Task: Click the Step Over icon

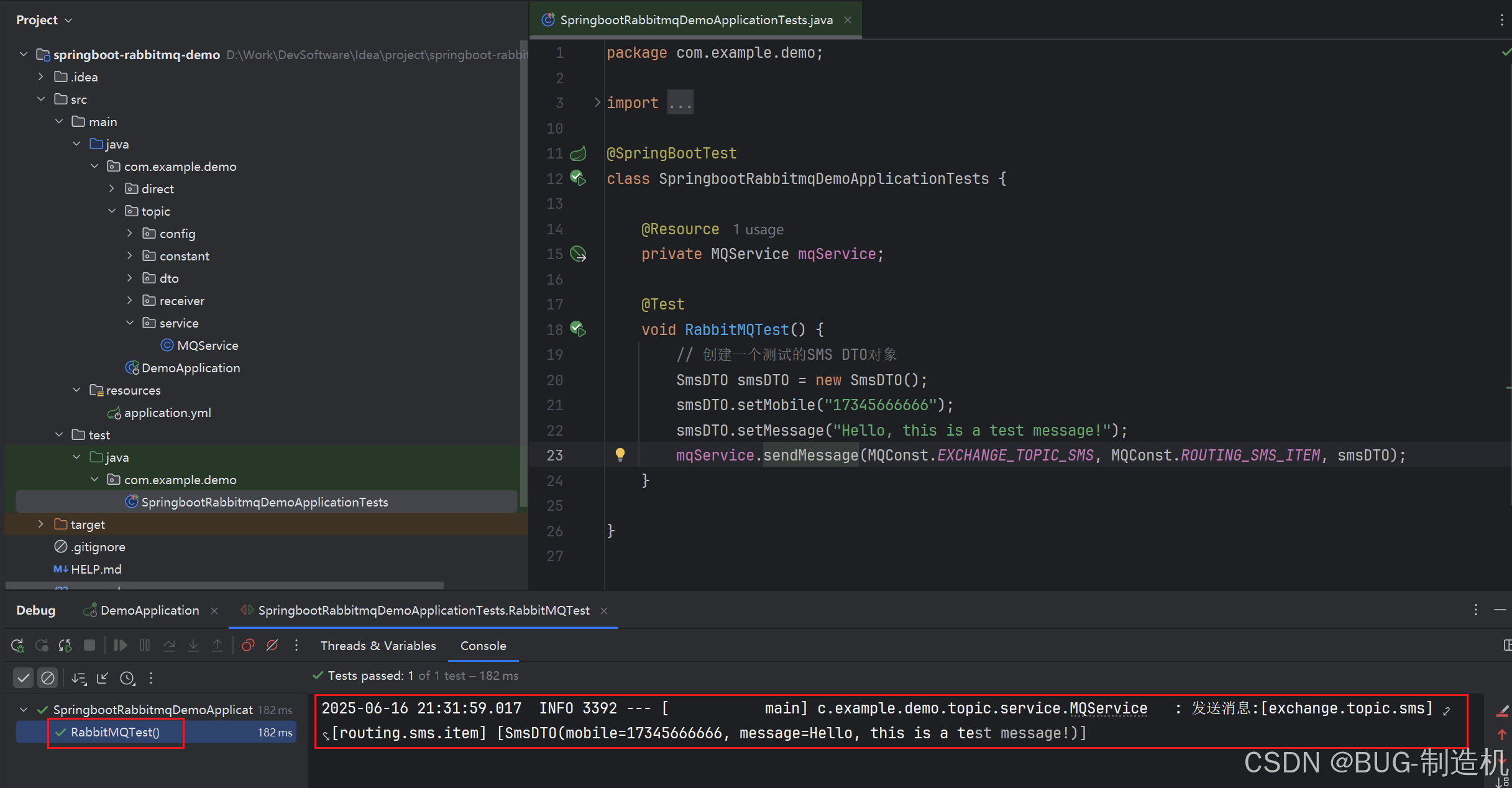Action: pos(169,646)
